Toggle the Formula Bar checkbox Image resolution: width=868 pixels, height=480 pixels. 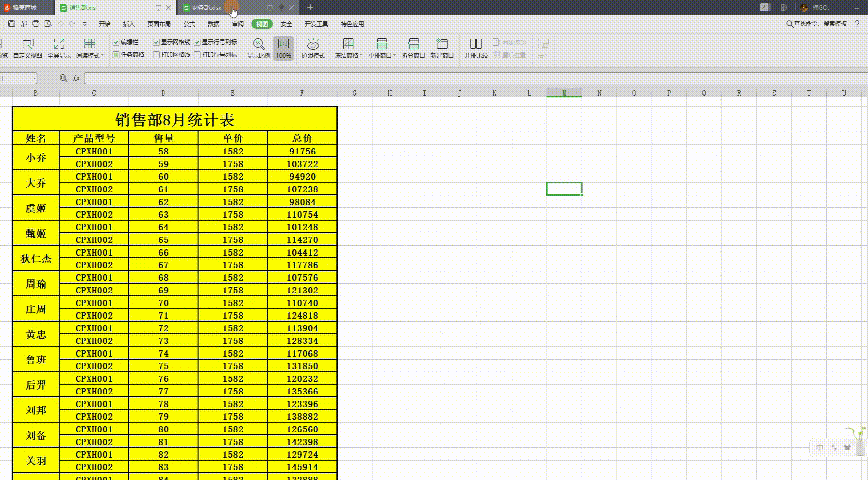(116, 42)
